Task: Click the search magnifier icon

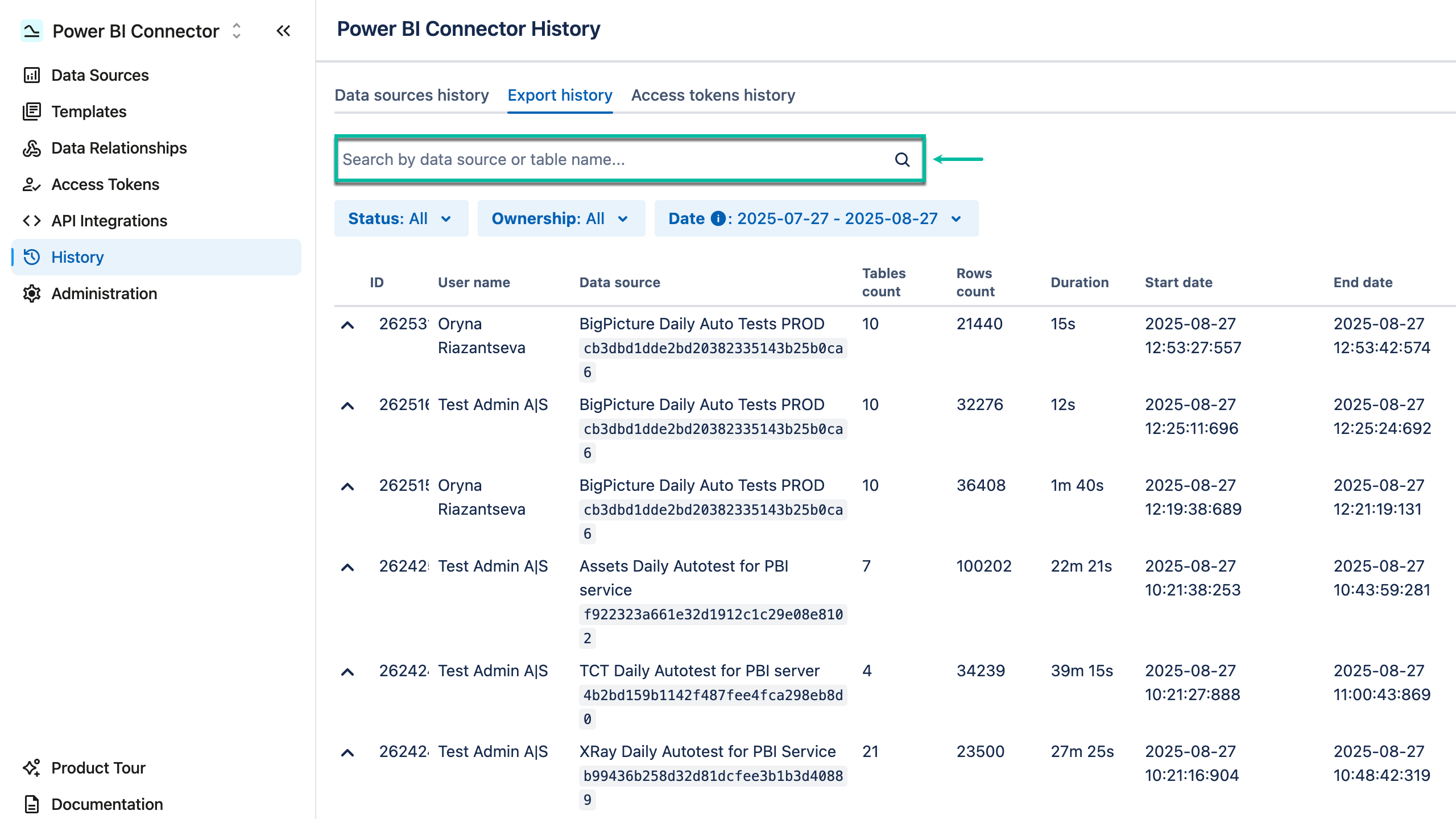Action: [902, 159]
